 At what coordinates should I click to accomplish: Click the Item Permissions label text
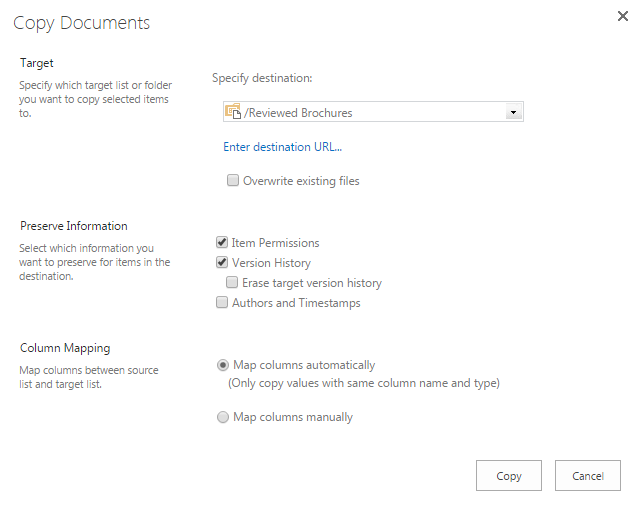click(x=275, y=243)
